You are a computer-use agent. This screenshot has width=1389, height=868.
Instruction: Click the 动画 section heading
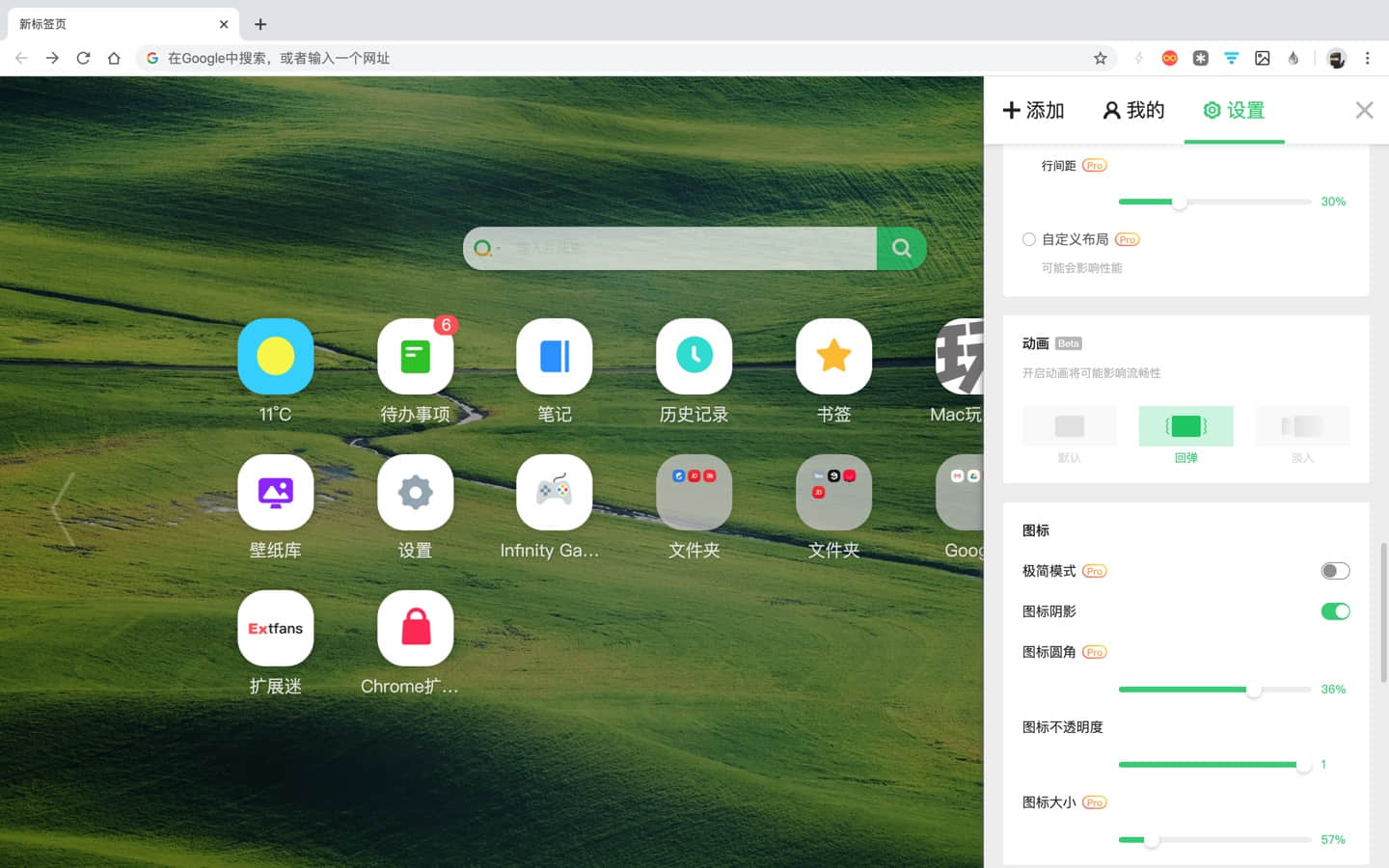[x=1035, y=343]
